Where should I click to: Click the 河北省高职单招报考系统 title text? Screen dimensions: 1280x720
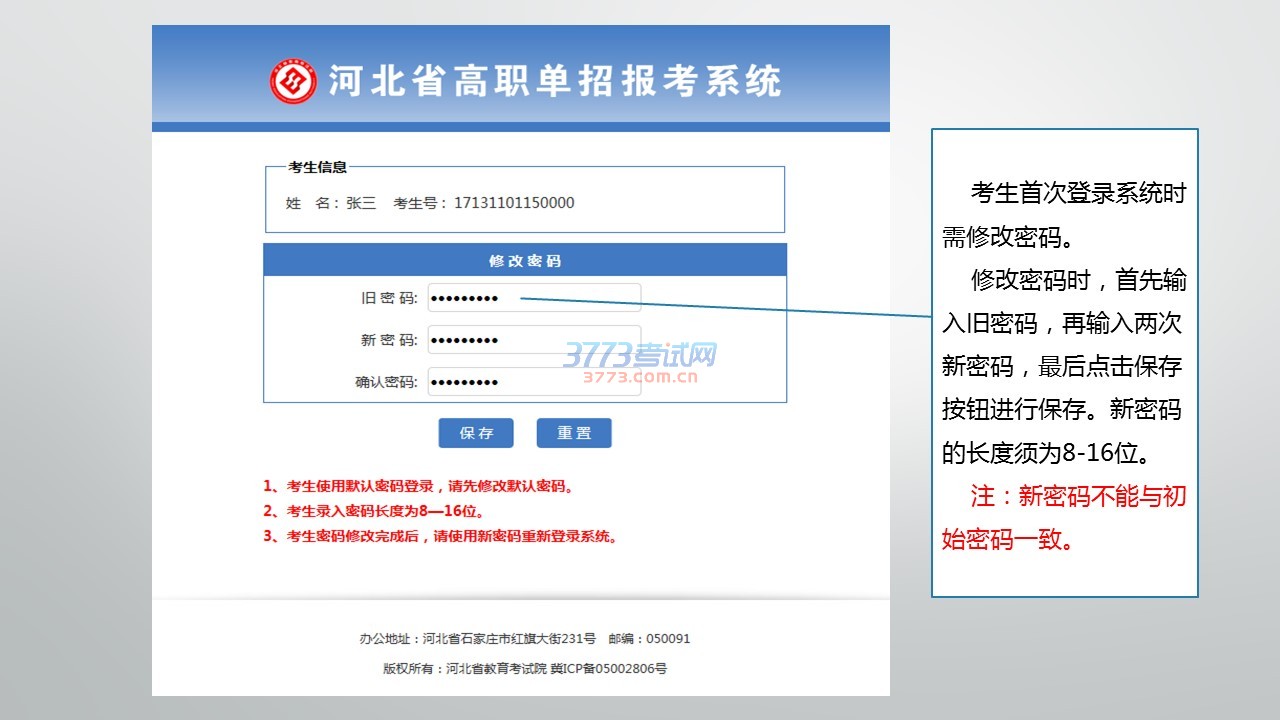(555, 82)
